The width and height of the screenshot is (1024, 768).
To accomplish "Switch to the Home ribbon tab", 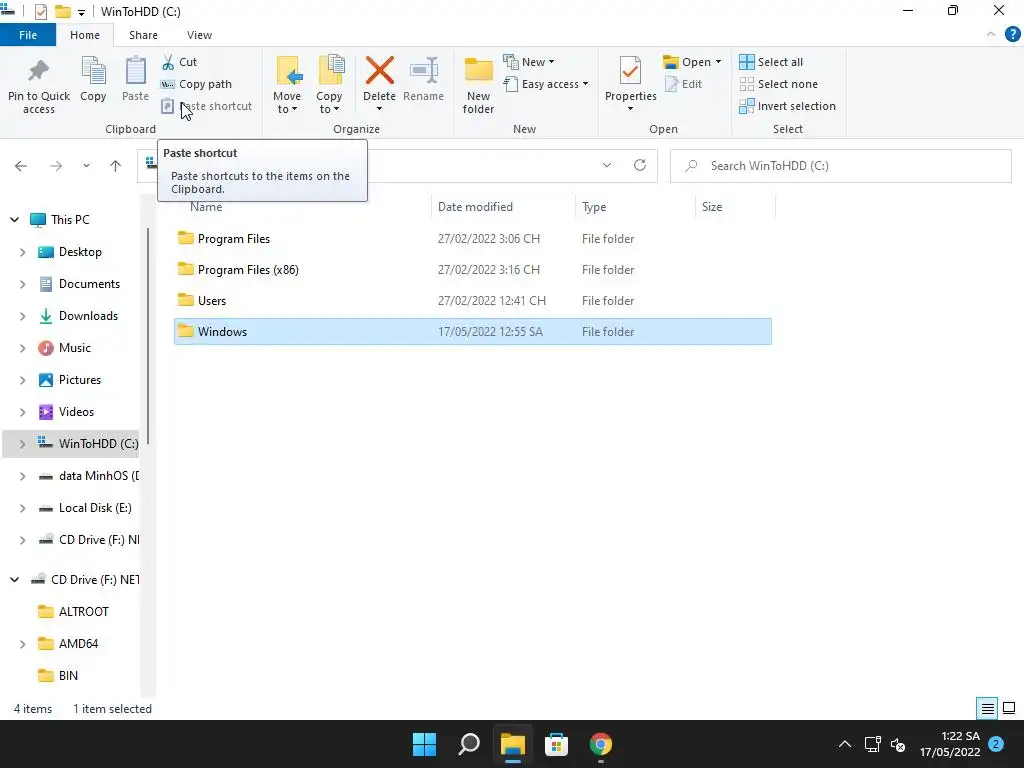I will [x=85, y=35].
